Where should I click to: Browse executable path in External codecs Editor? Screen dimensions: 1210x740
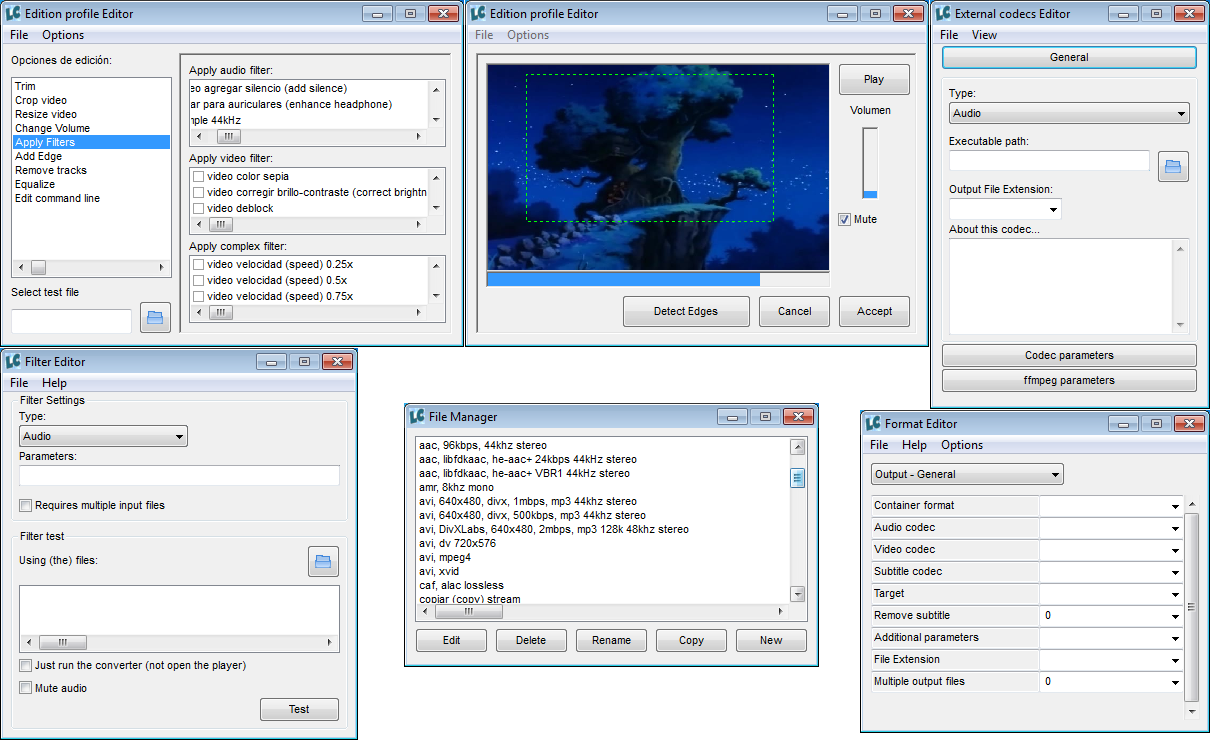(x=1173, y=166)
